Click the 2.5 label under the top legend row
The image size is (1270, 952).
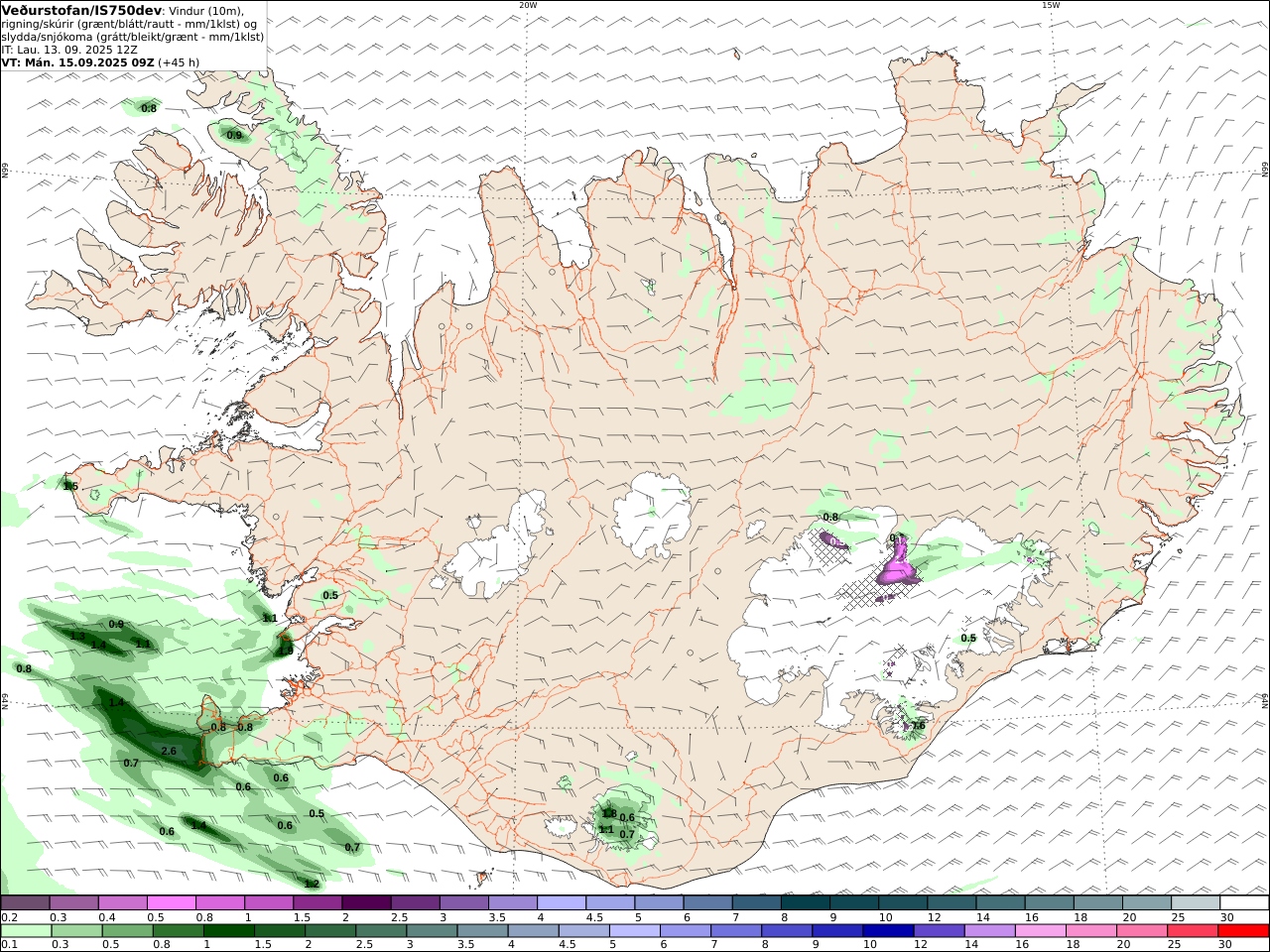click(x=399, y=918)
